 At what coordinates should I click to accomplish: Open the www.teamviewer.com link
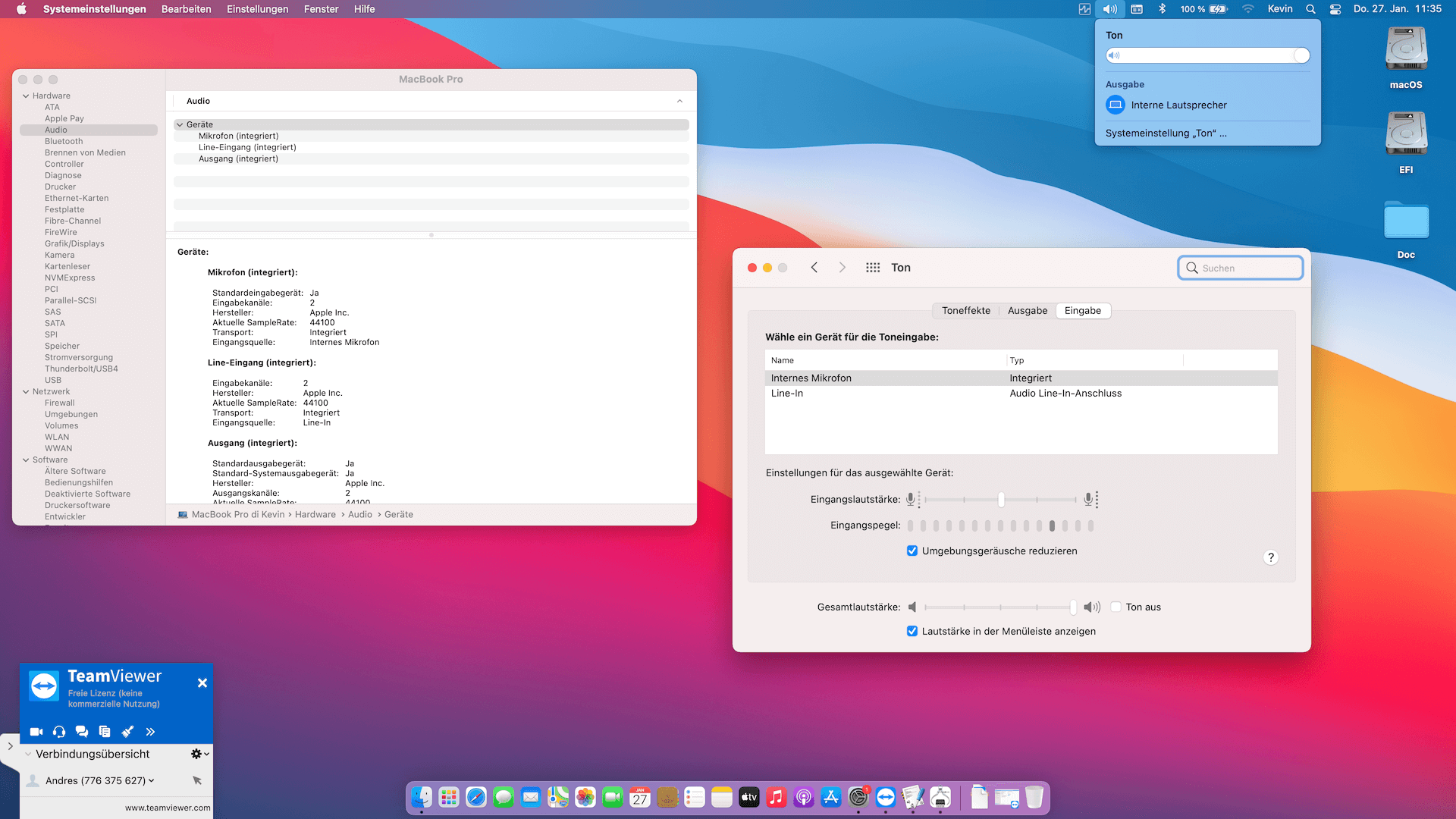click(x=168, y=808)
